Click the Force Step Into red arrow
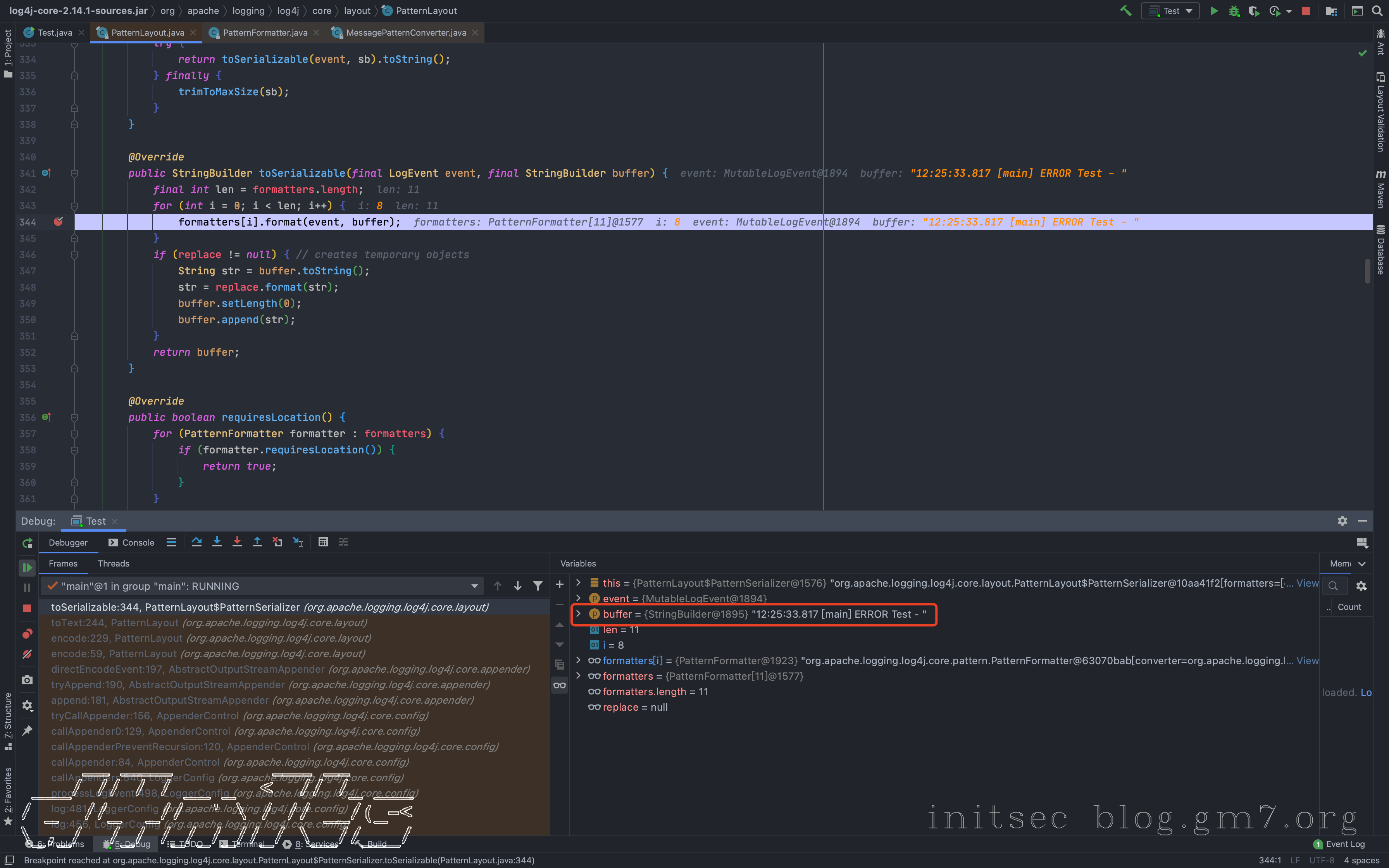This screenshot has height=868, width=1389. 237,542
